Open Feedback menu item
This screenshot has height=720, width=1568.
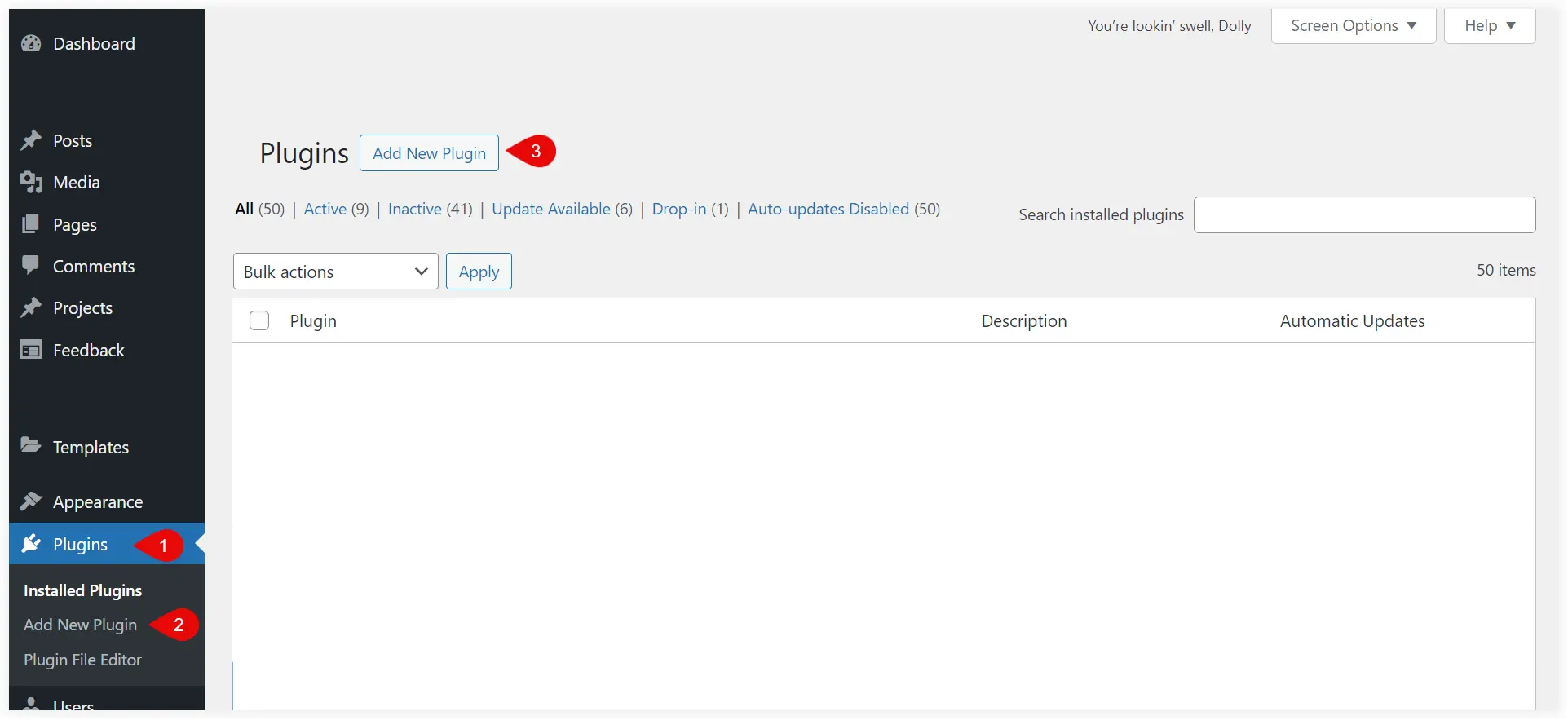tap(89, 350)
